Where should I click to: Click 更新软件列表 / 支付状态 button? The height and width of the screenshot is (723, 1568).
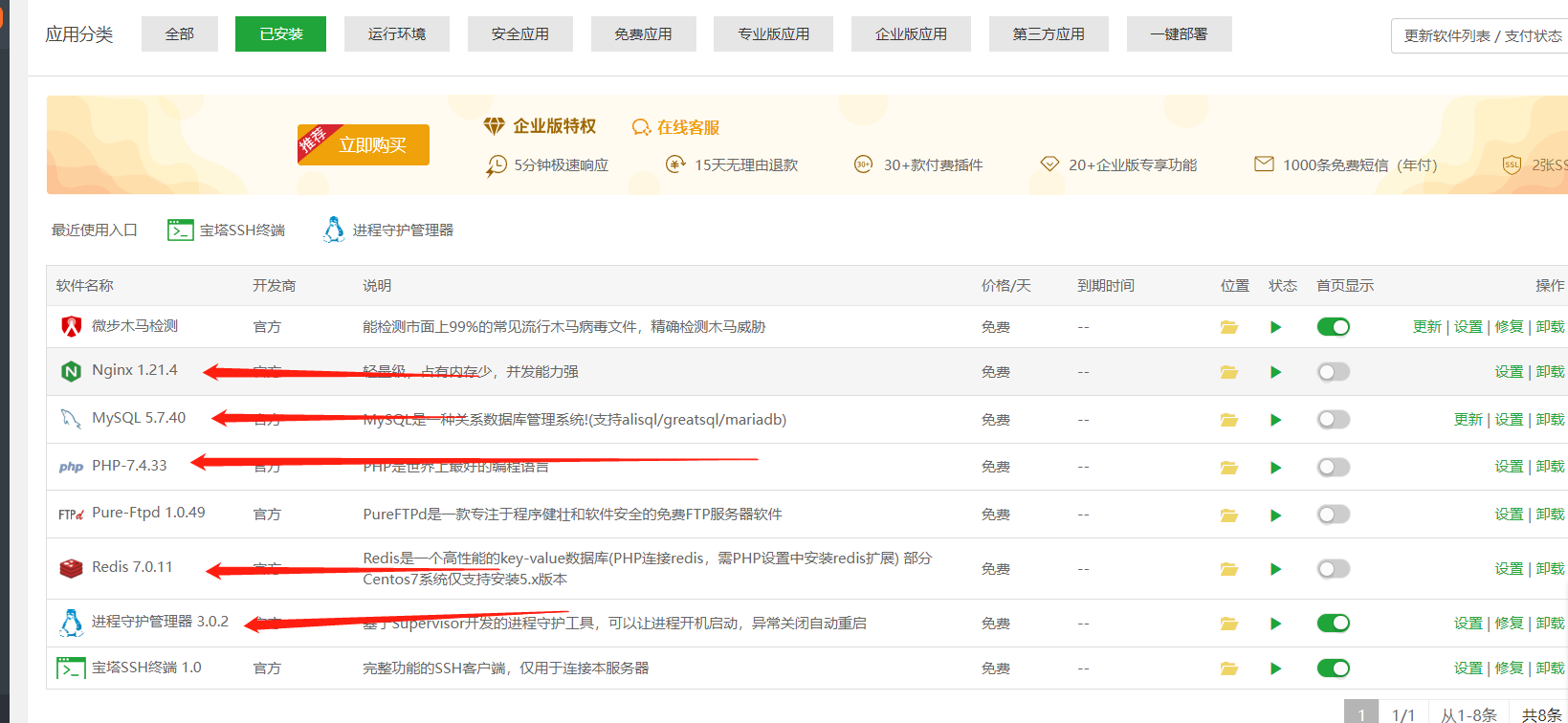point(1480,35)
